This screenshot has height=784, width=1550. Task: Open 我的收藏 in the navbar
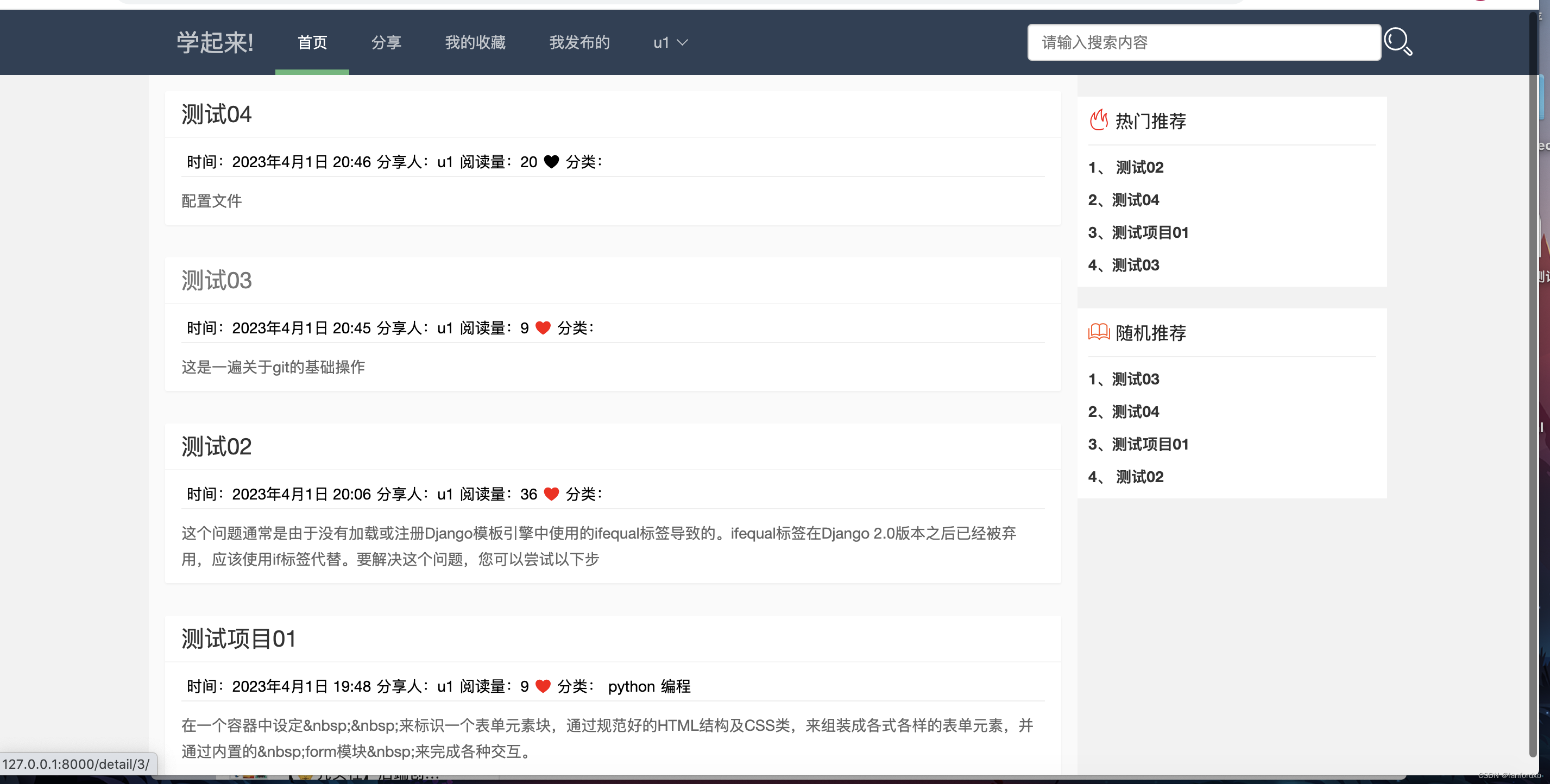[x=475, y=43]
